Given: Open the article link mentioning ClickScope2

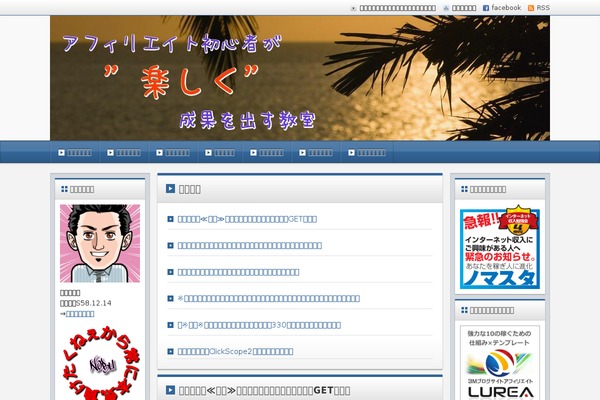Looking at the screenshot, I should (236, 351).
